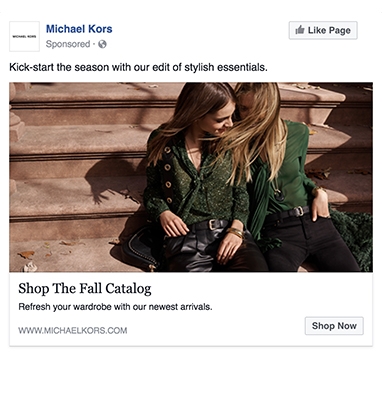The height and width of the screenshot is (400, 382).
Task: Click the globe public audience icon
Action: coord(102,44)
